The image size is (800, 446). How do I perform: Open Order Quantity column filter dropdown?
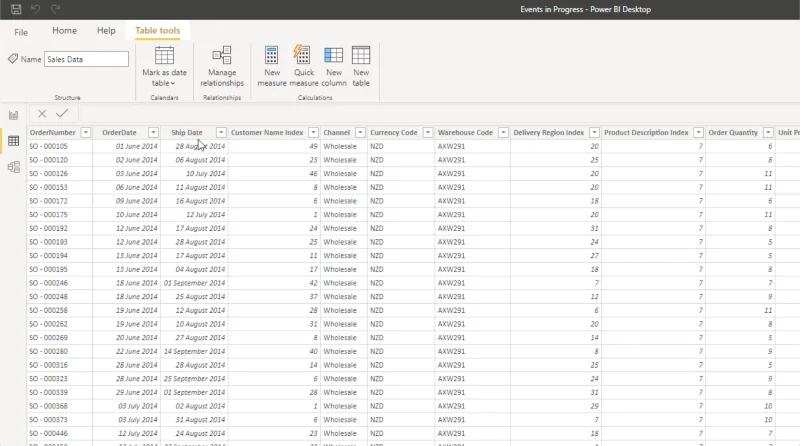pos(767,133)
